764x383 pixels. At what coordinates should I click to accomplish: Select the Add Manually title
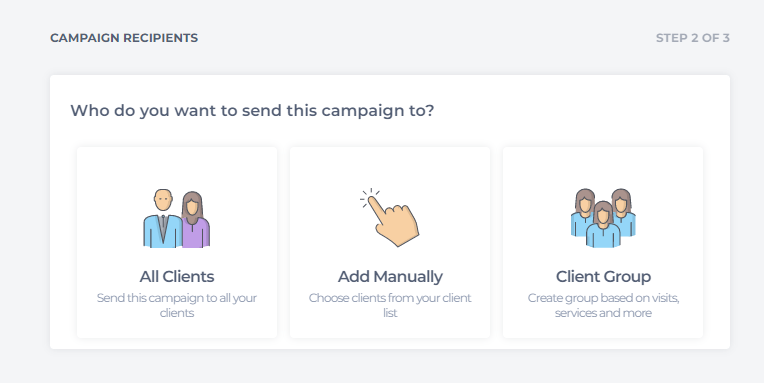tap(390, 276)
